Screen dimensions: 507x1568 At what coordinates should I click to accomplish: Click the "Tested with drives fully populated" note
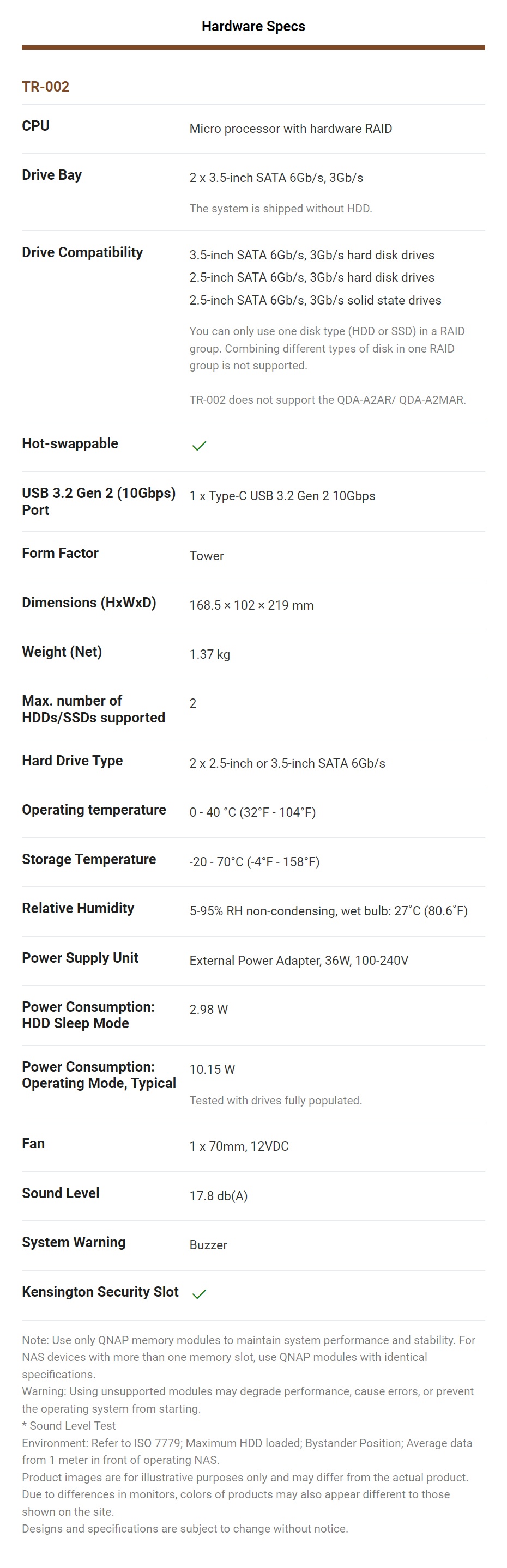tap(275, 1101)
